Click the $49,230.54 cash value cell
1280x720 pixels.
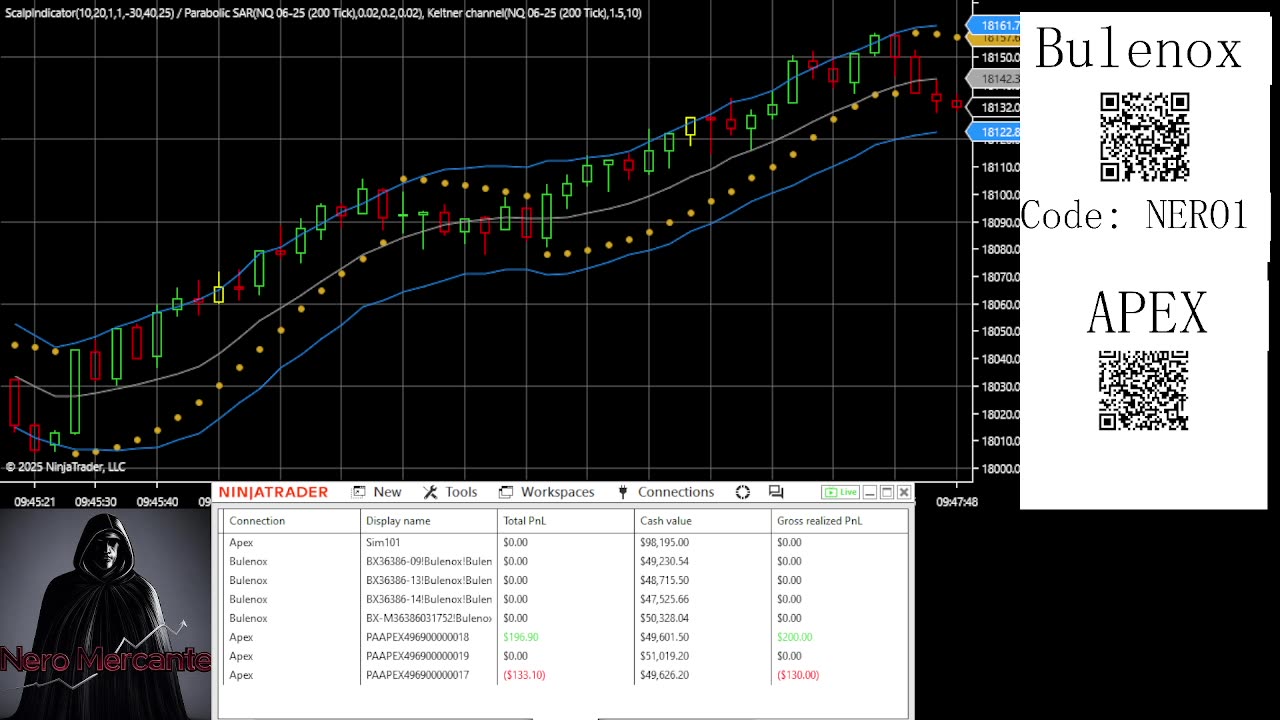click(664, 561)
